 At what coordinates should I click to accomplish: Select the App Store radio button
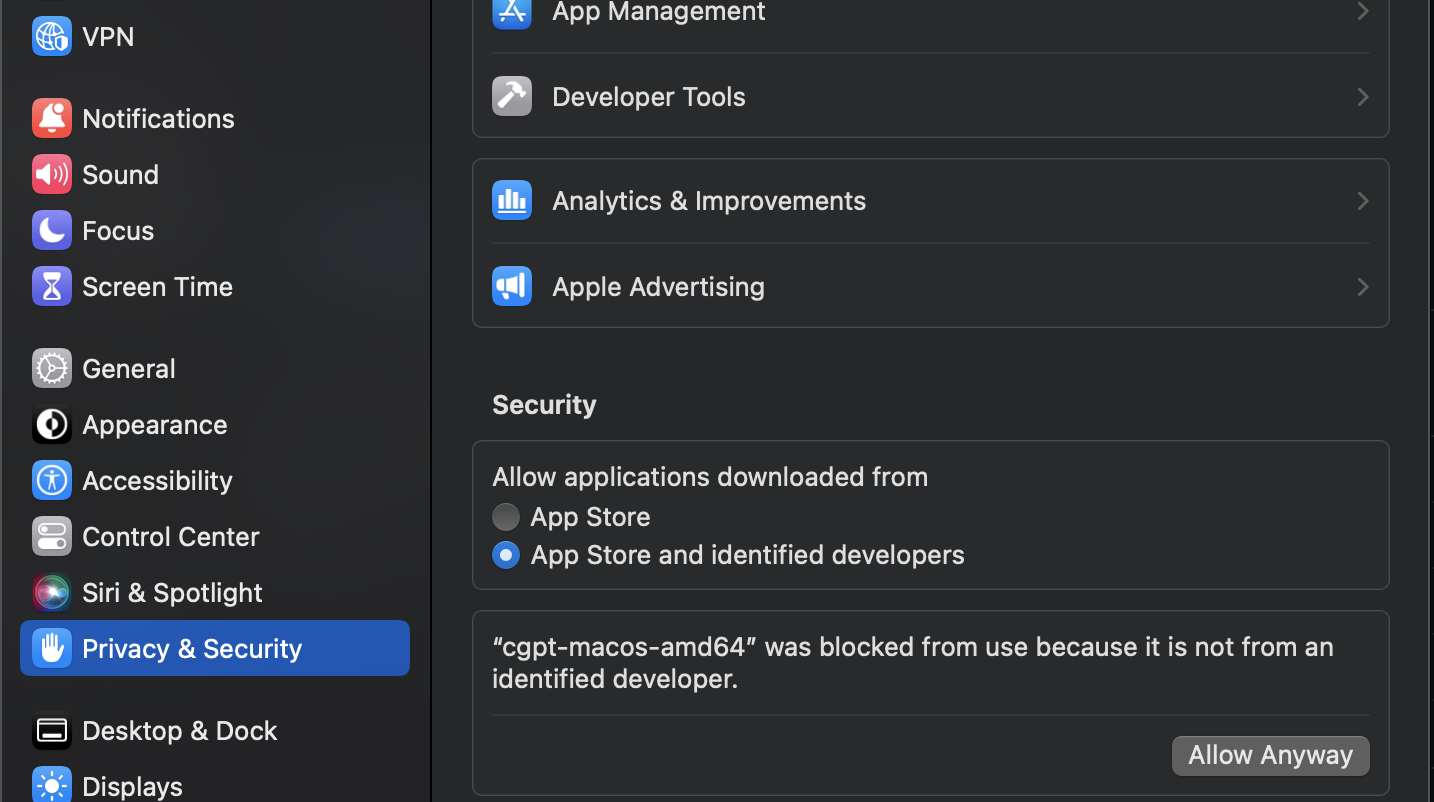point(506,517)
